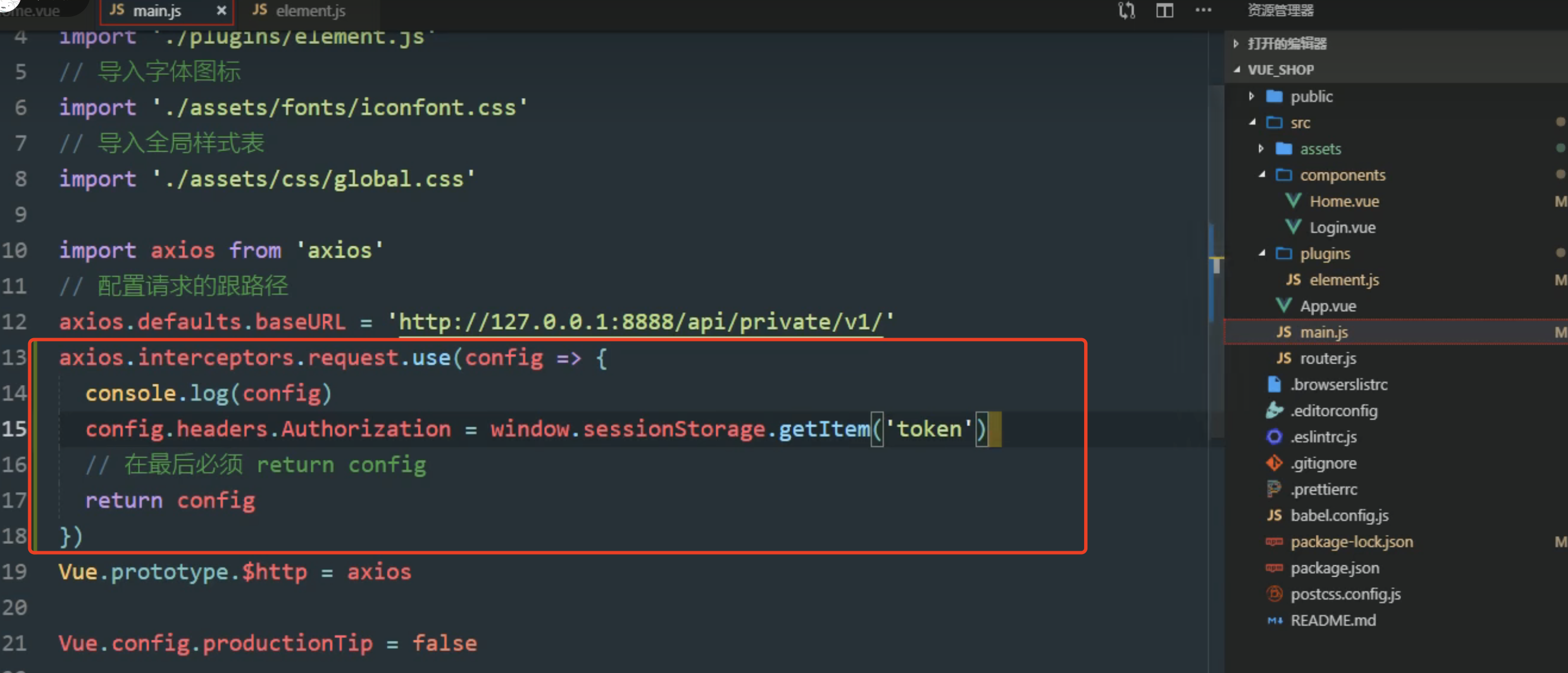Open router.js from the file tree

[1328, 358]
